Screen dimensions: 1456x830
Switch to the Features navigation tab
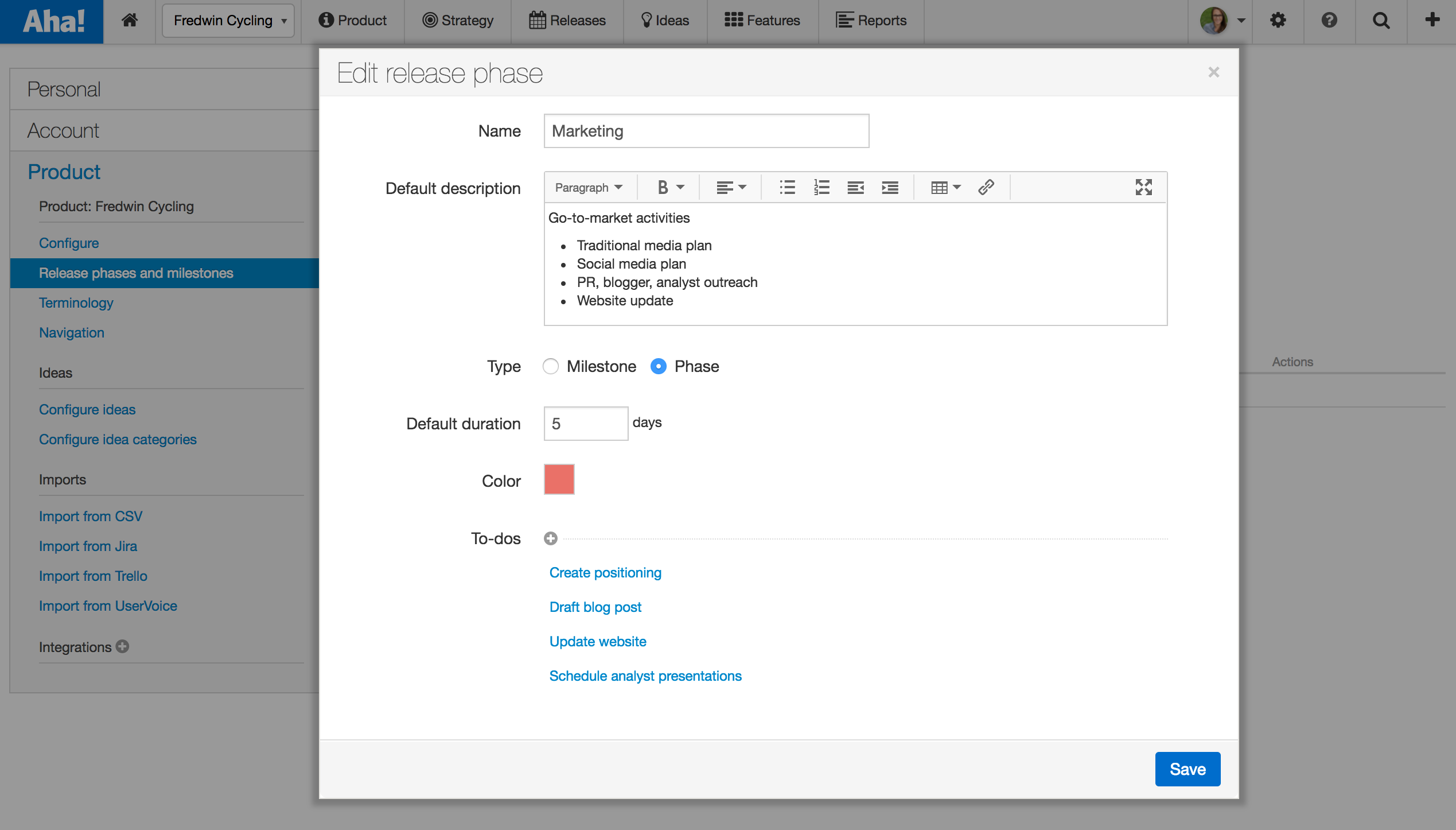[x=763, y=21]
